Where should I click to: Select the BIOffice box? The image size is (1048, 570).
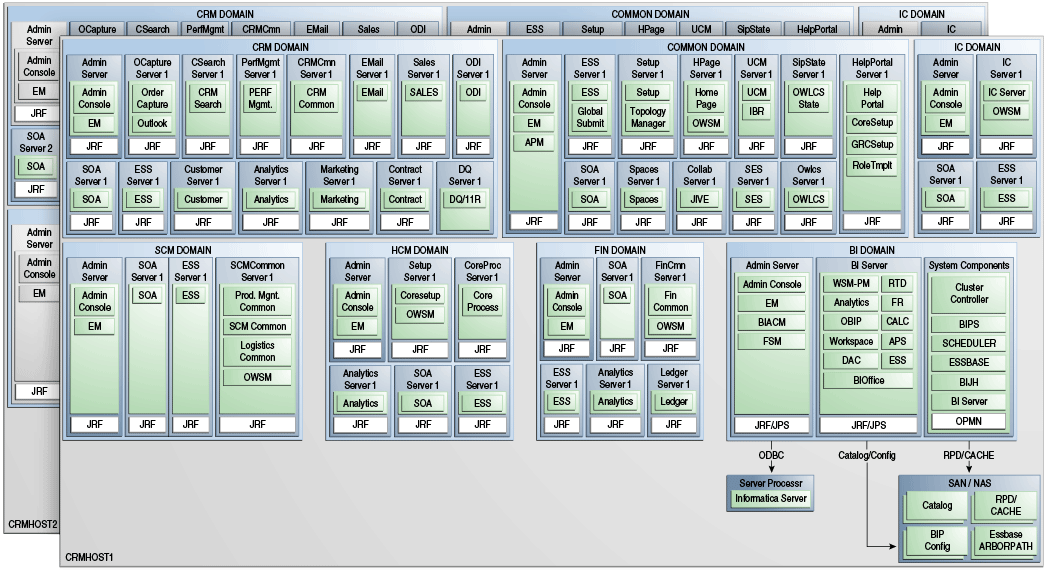[869, 380]
